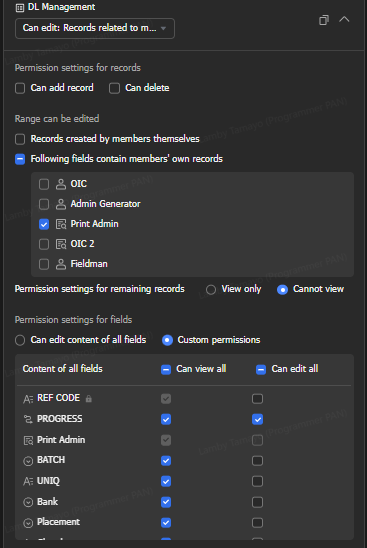Uncheck the Print Admin field in range list
367x548 pixels.
[x=44, y=224]
